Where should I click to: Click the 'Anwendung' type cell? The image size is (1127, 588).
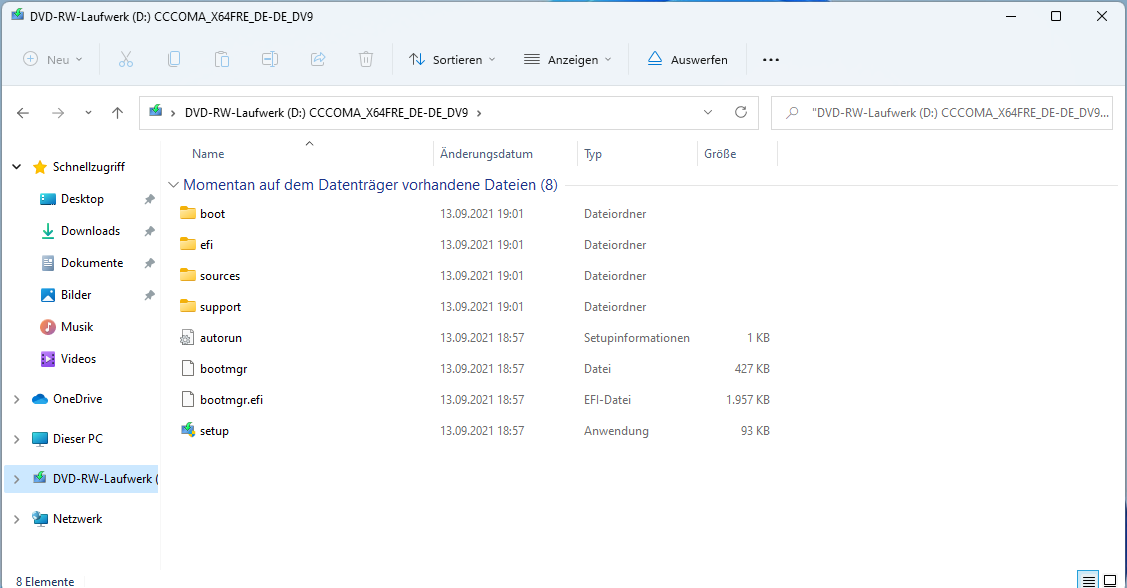pos(616,431)
